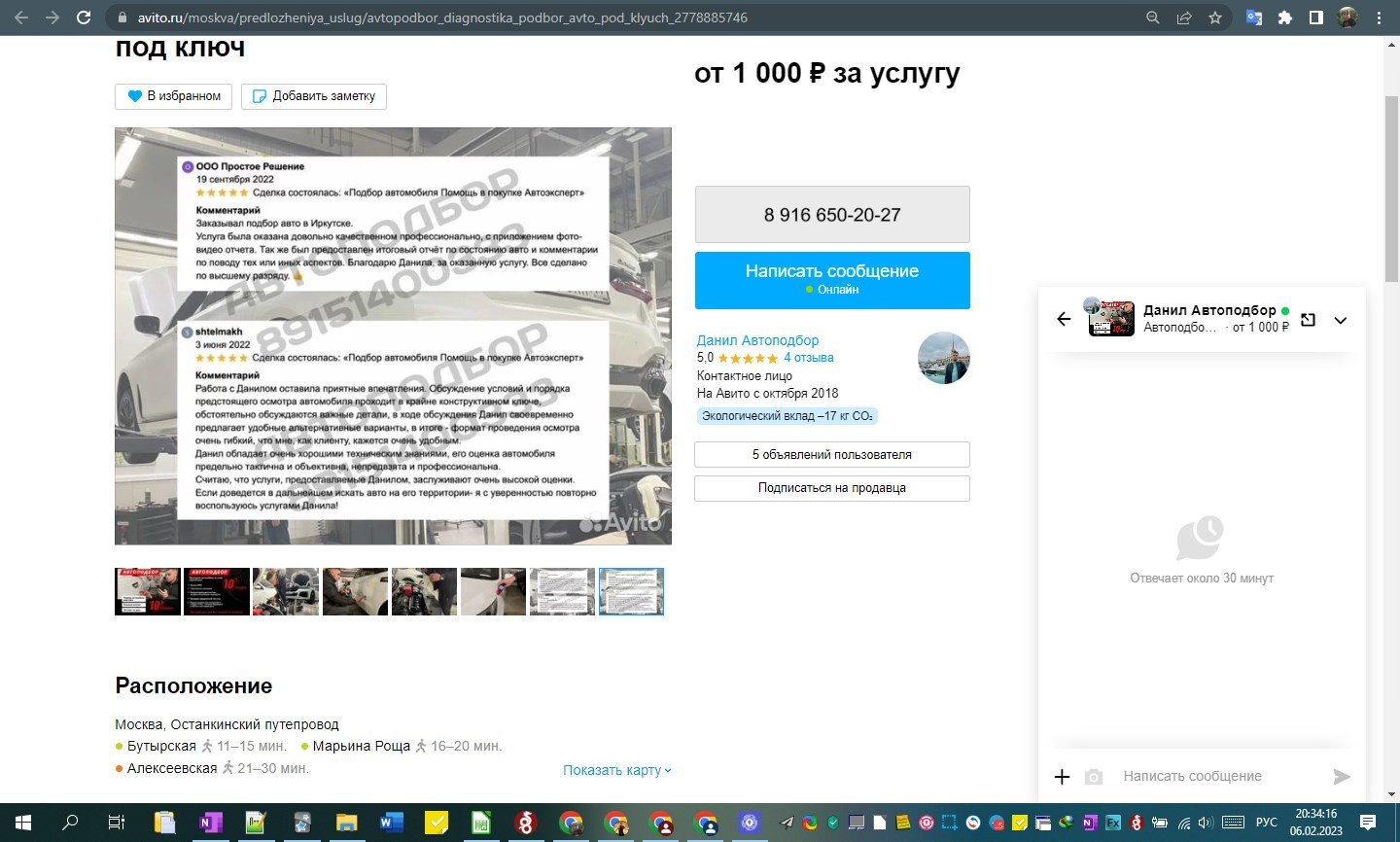This screenshot has height=842, width=1400.
Task: Expand the map with 'Показать карту'
Action: 617,770
